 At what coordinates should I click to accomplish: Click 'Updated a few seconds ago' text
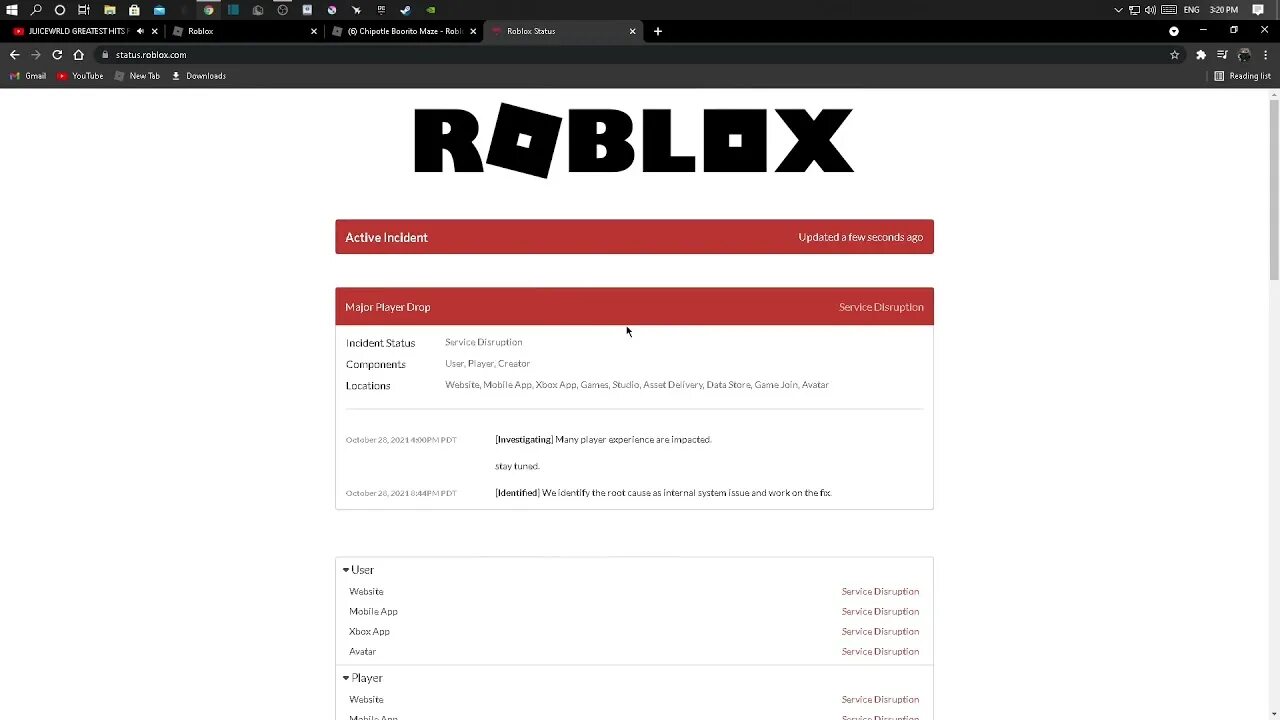[x=861, y=237]
